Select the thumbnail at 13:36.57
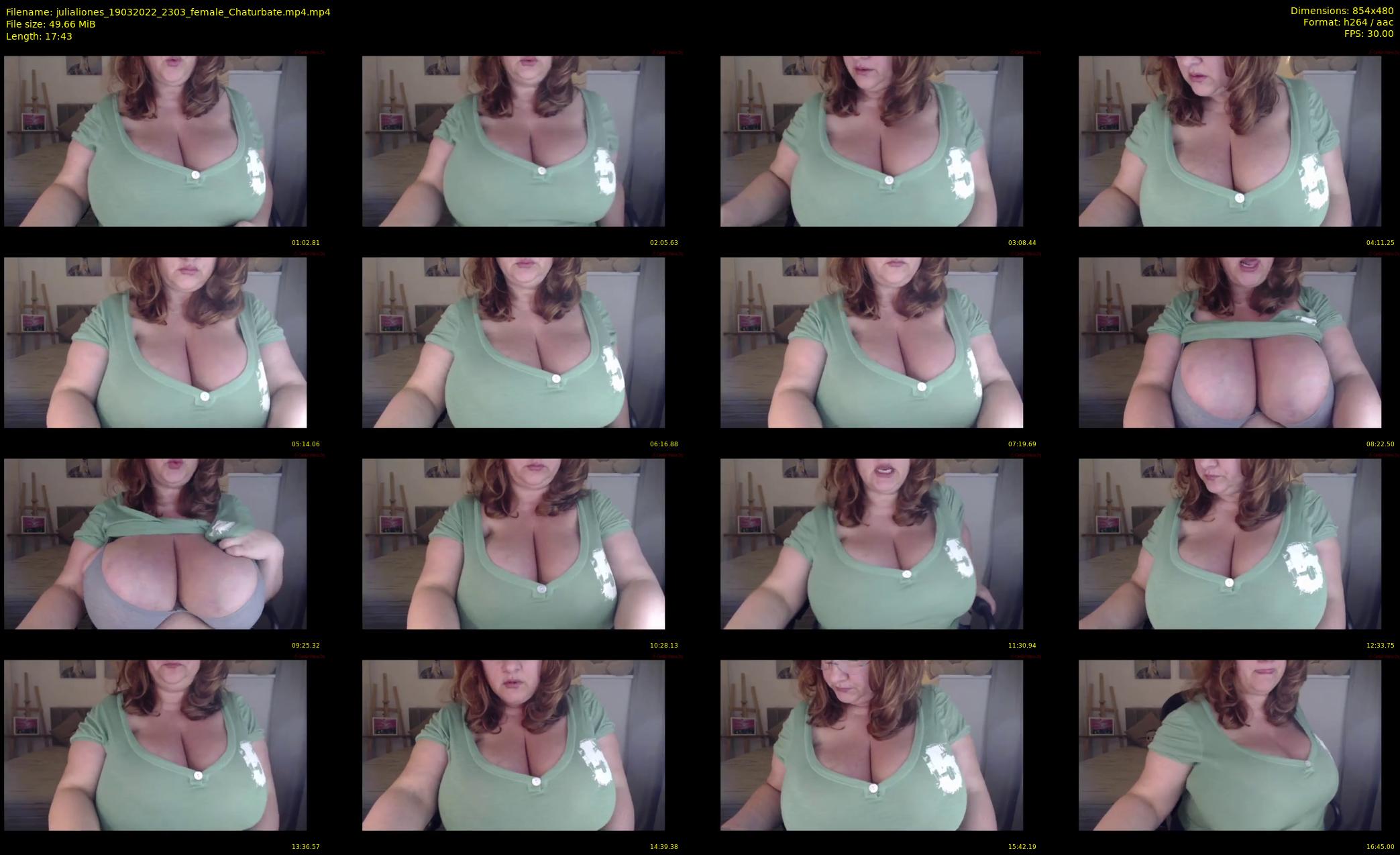Image resolution: width=1400 pixels, height=855 pixels. point(155,745)
